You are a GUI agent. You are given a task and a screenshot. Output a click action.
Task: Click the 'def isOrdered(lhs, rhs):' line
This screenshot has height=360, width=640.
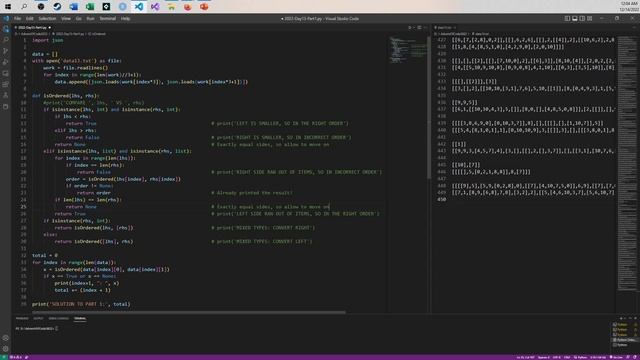66,96
